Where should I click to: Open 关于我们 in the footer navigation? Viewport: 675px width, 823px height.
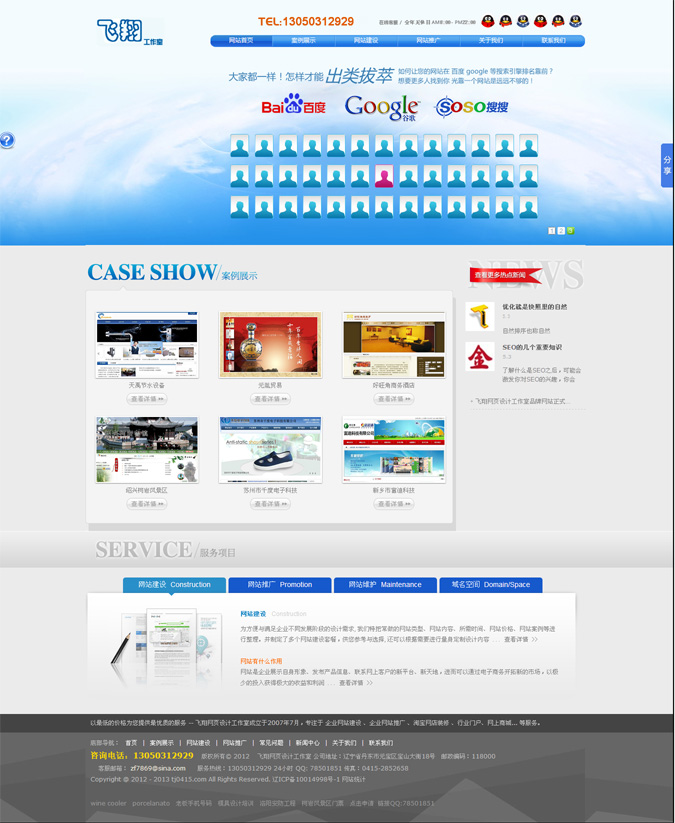coord(344,743)
